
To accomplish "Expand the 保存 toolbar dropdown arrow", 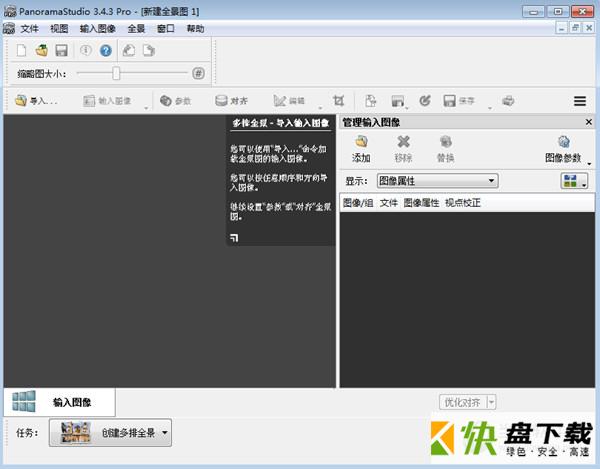I will click(x=490, y=108).
